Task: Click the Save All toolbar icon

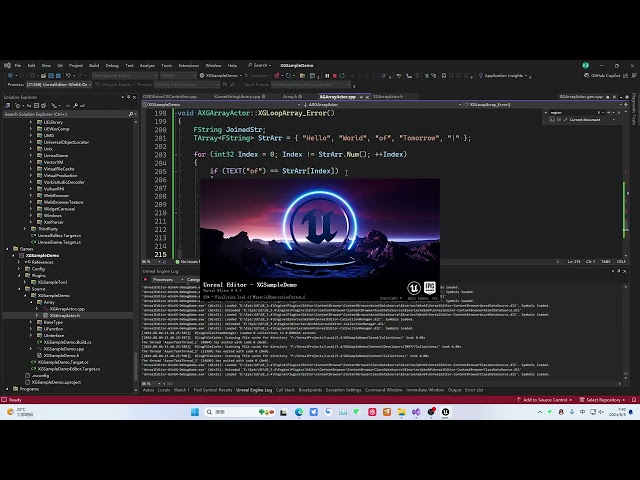Action: point(58,76)
